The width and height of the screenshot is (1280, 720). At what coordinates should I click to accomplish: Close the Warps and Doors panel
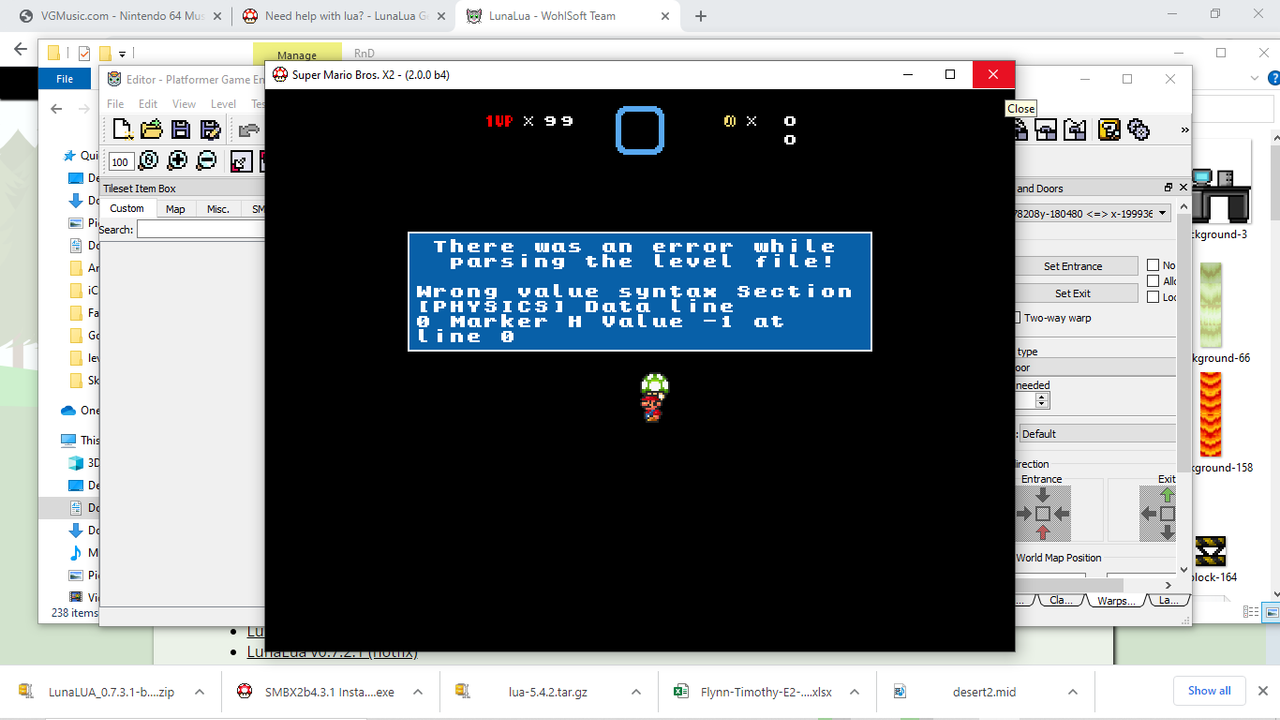tap(1183, 187)
